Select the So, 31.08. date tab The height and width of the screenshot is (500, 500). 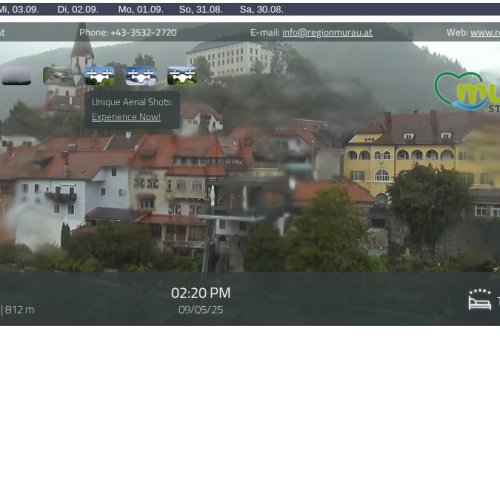pyautogui.click(x=201, y=10)
